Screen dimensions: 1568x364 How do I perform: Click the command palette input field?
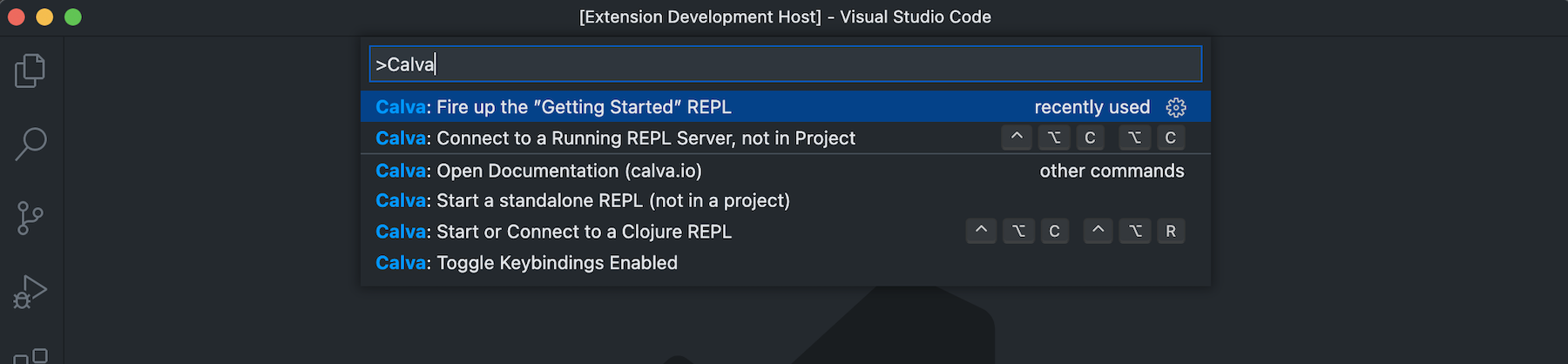click(784, 64)
